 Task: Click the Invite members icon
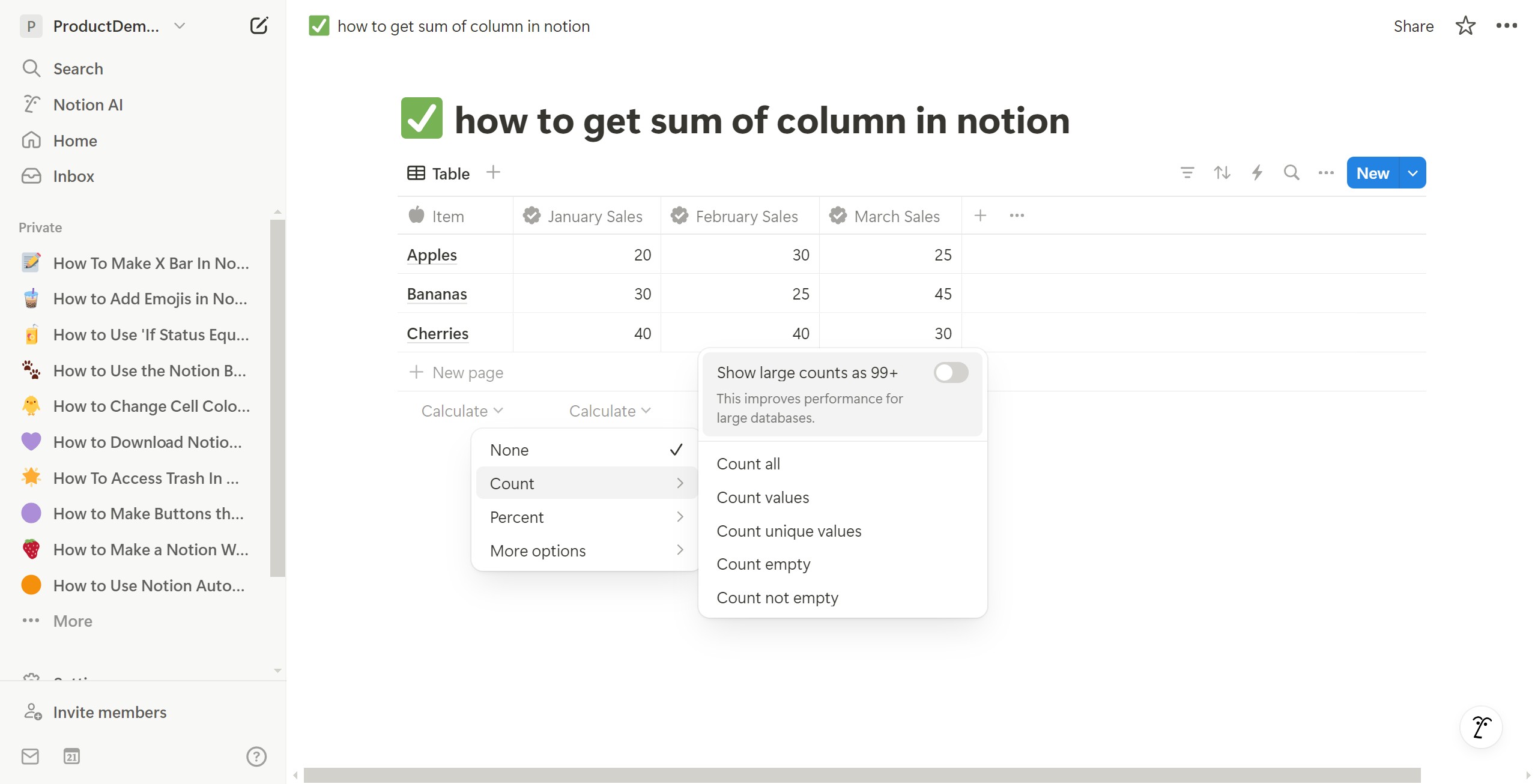(32, 712)
